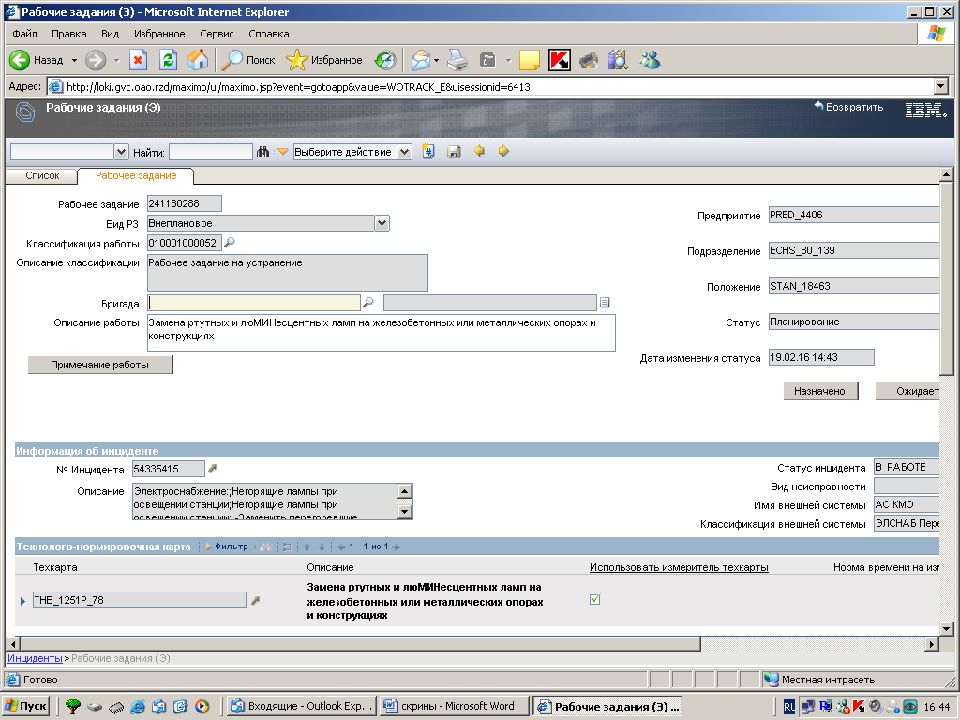This screenshot has height=720, width=960.
Task: Save record with the diskette icon
Action: [454, 152]
